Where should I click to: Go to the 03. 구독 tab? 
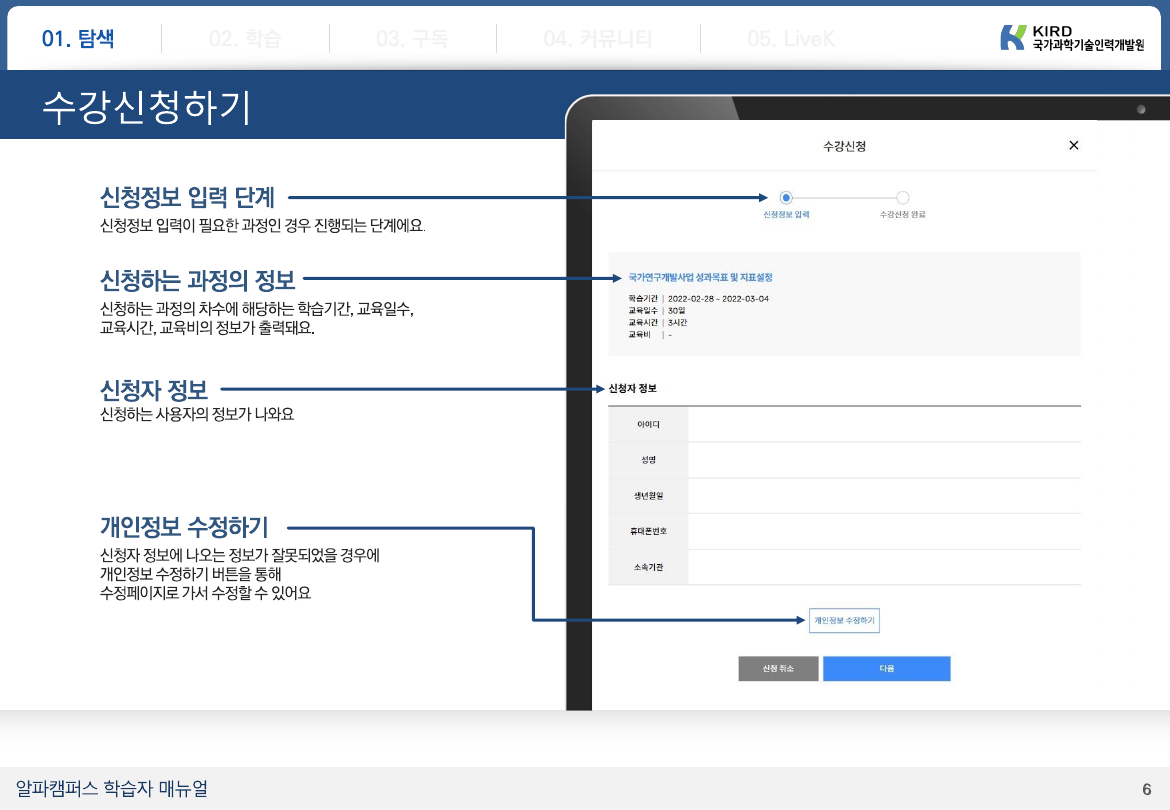click(x=412, y=39)
